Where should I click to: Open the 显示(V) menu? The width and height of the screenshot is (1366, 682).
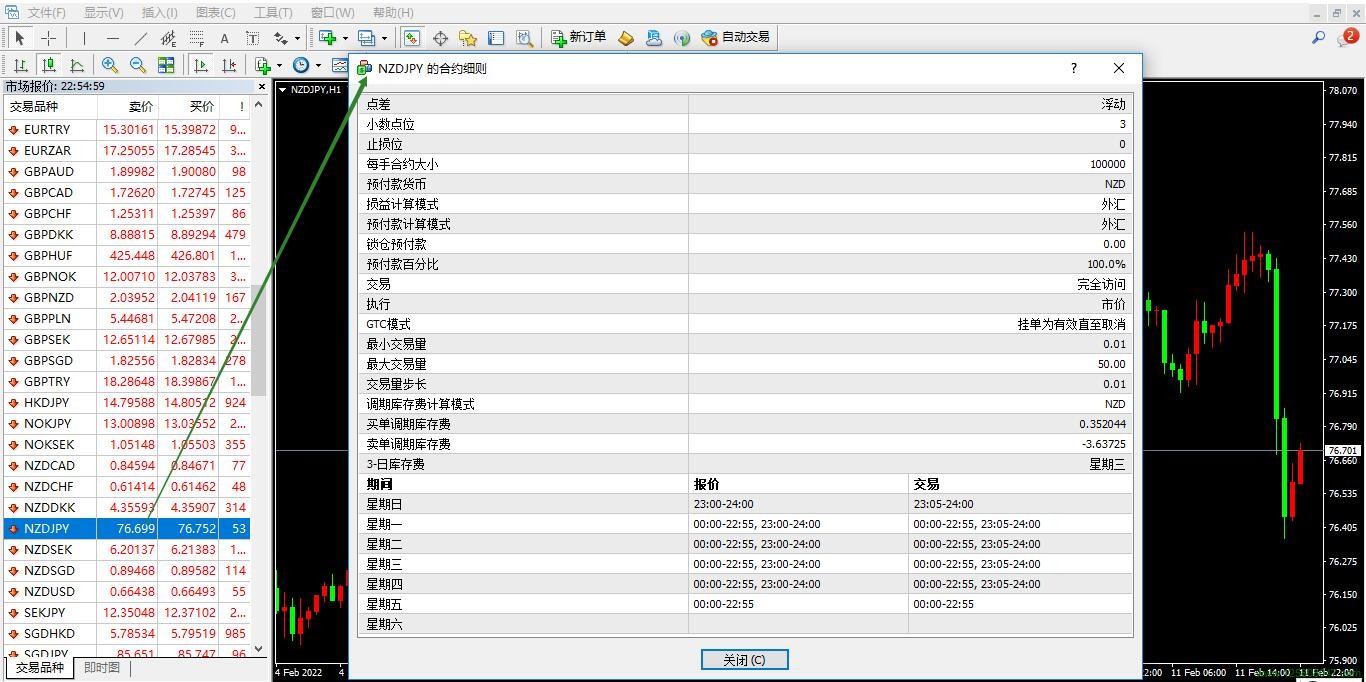tap(103, 12)
